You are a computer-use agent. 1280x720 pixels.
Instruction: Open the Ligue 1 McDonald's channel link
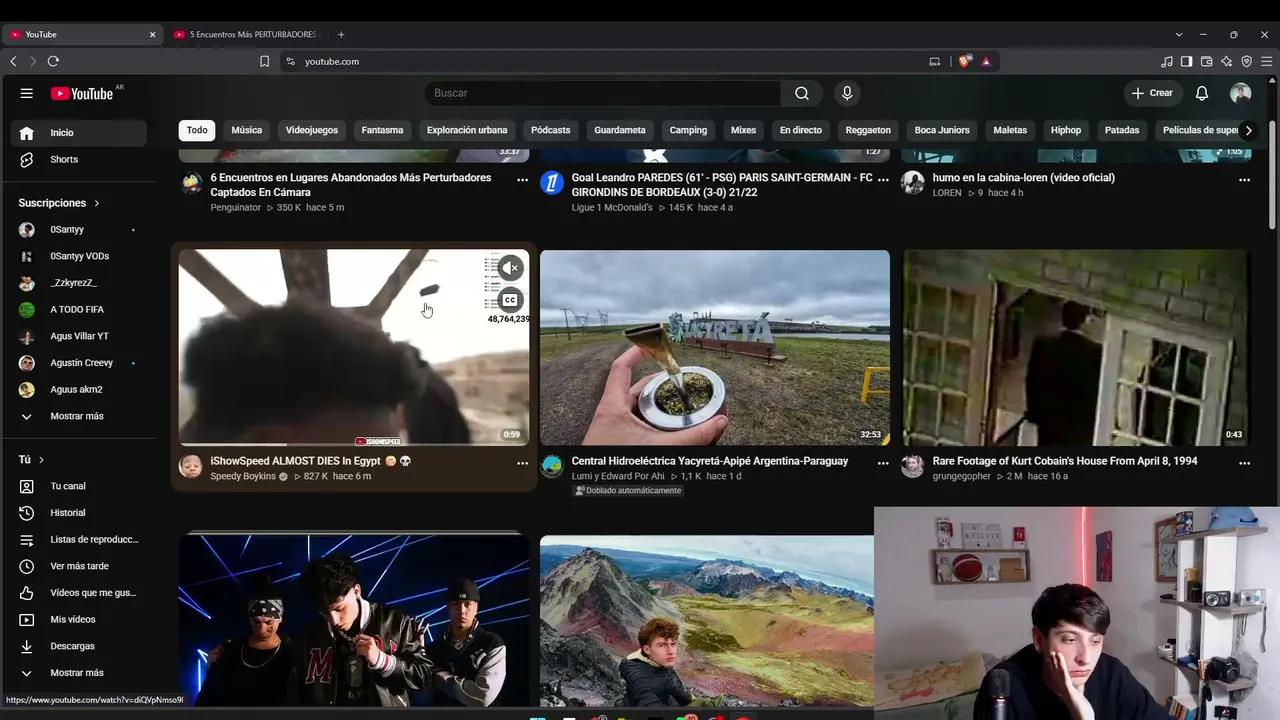612,208
